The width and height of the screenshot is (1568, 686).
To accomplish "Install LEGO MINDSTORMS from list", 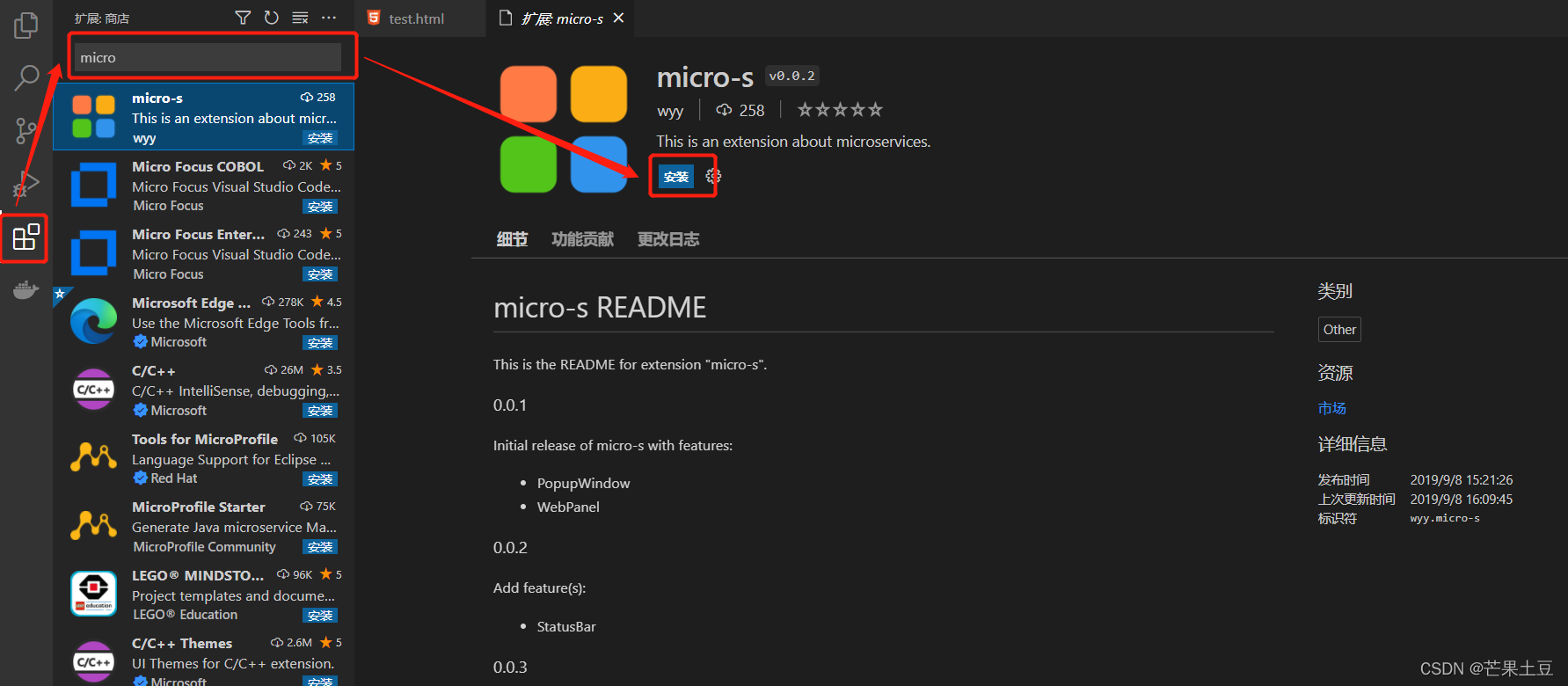I will click(320, 616).
